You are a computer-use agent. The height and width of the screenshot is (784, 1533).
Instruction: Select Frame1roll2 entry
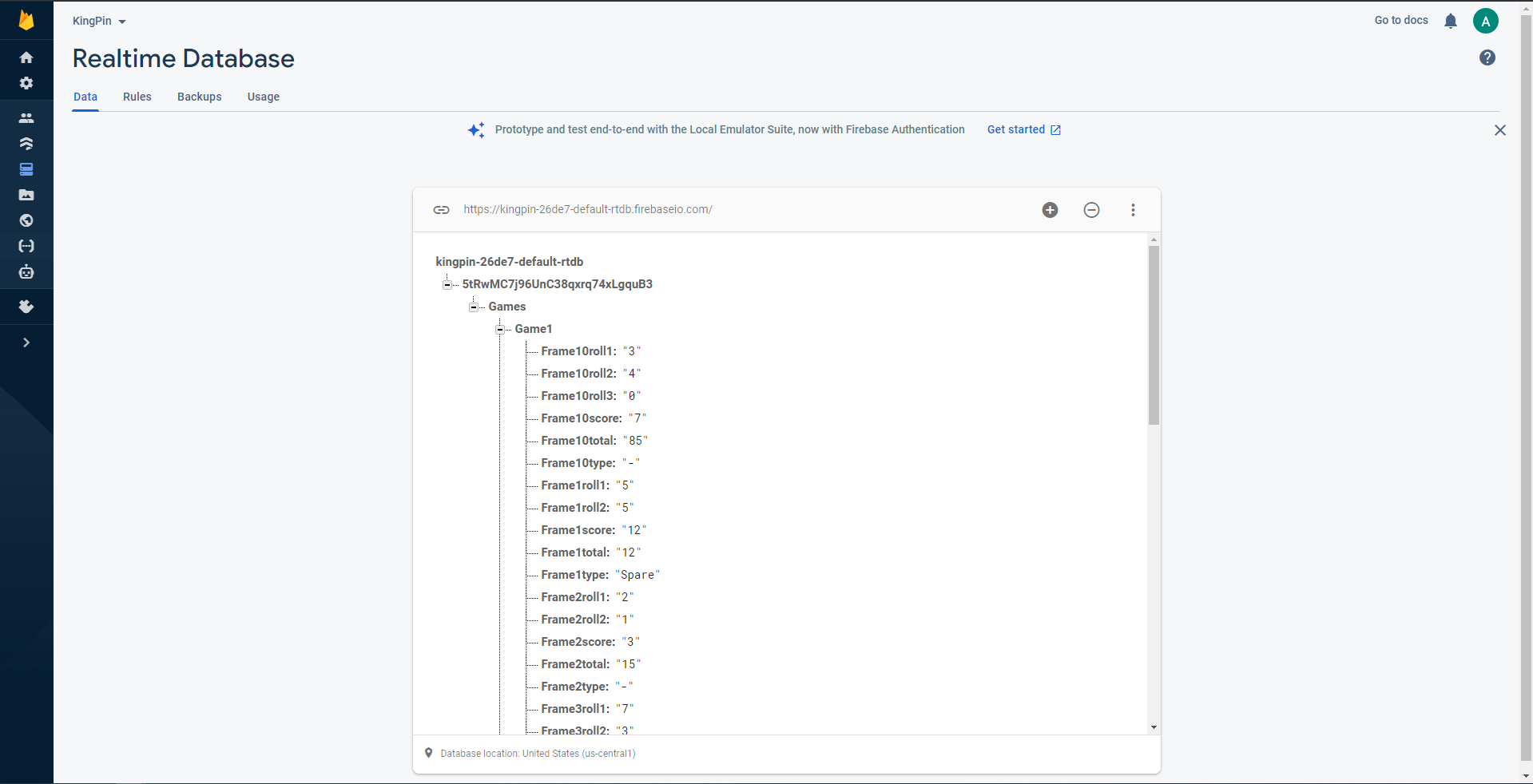[587, 508]
